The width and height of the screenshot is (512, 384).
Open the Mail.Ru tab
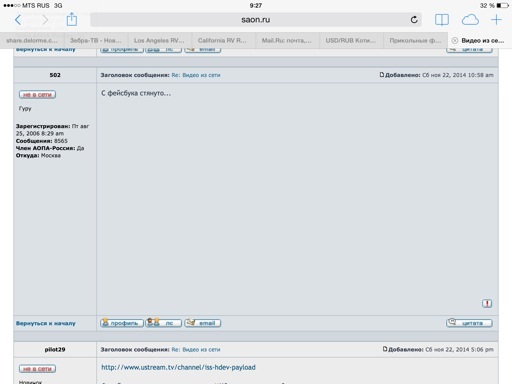[x=287, y=41]
